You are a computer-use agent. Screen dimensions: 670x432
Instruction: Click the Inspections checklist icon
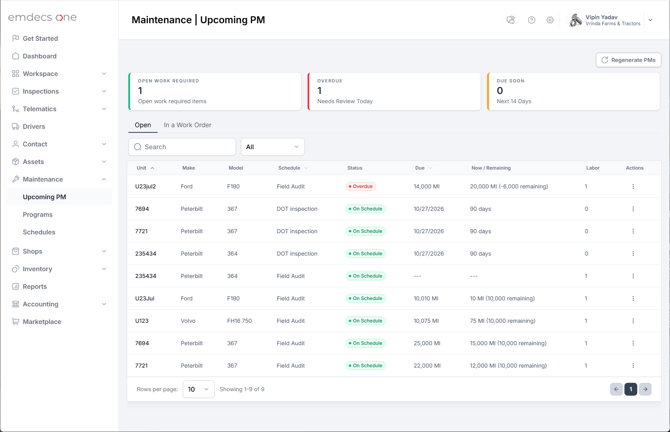click(x=15, y=91)
